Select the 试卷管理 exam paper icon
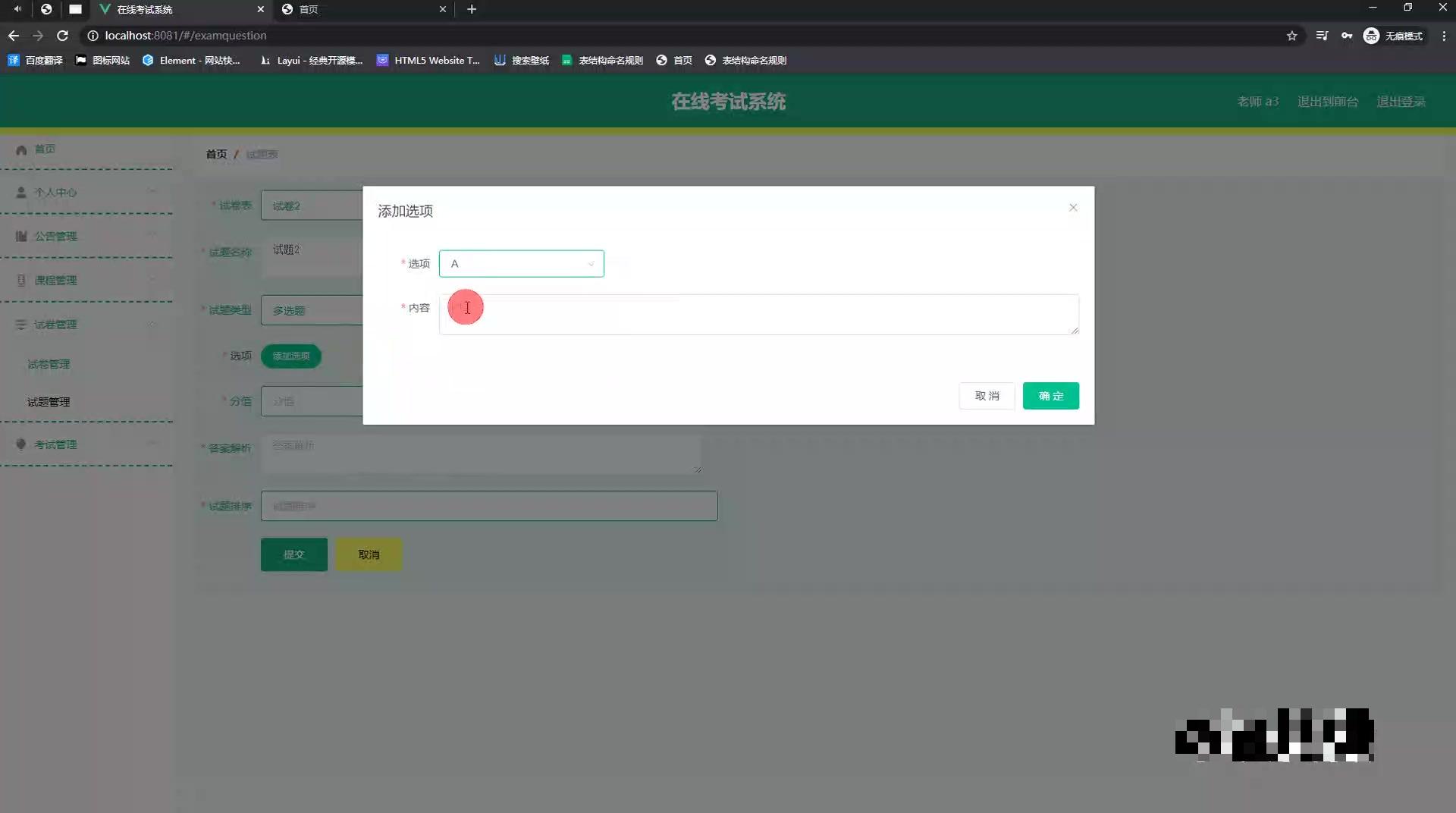 (20, 324)
